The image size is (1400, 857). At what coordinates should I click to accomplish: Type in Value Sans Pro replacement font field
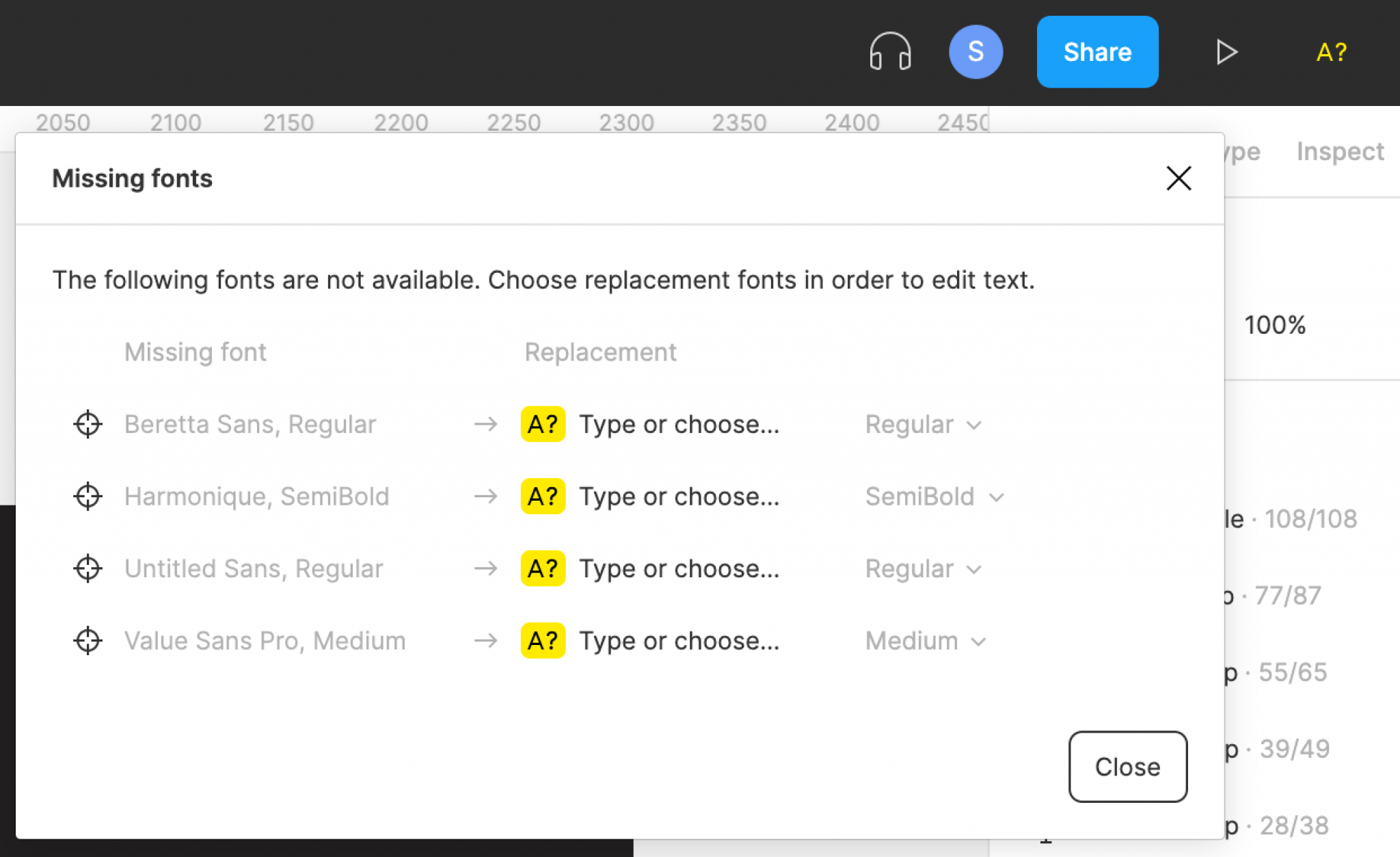679,641
